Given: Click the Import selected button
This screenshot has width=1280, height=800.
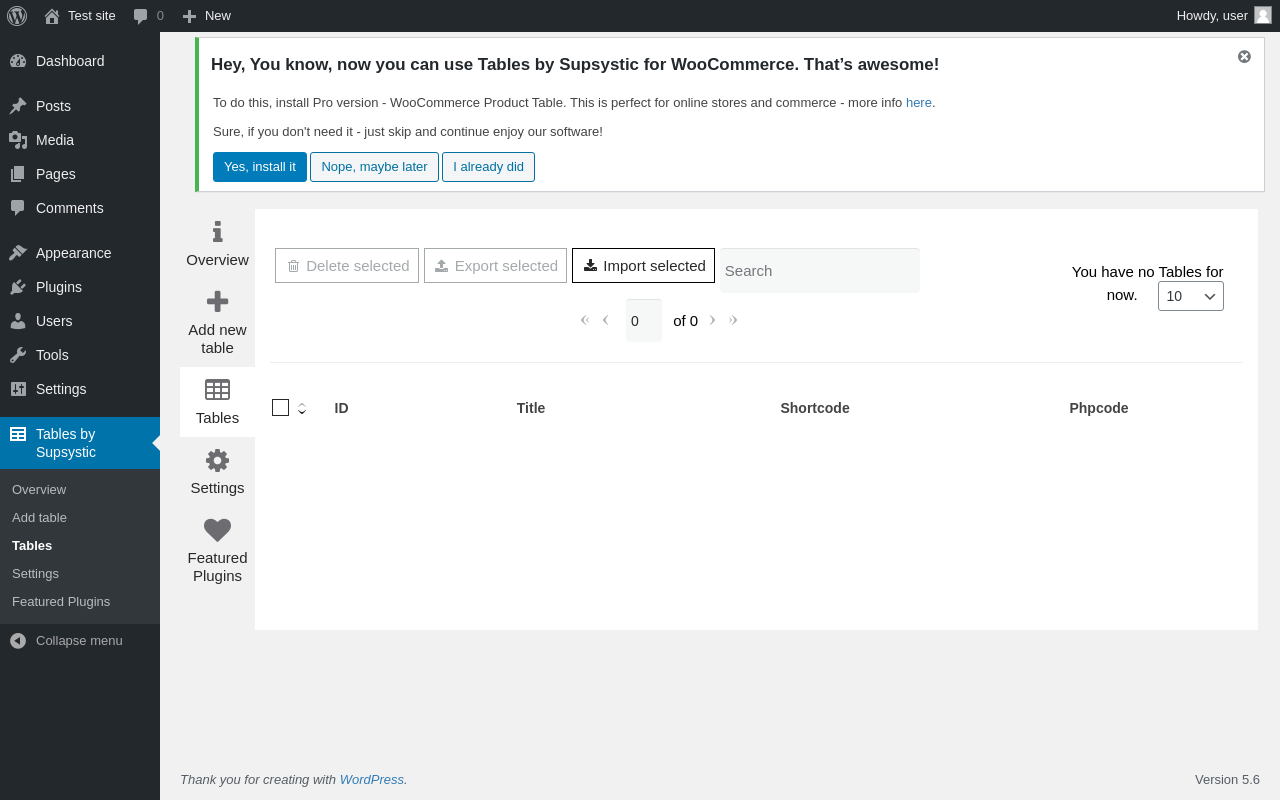Looking at the screenshot, I should 643,266.
